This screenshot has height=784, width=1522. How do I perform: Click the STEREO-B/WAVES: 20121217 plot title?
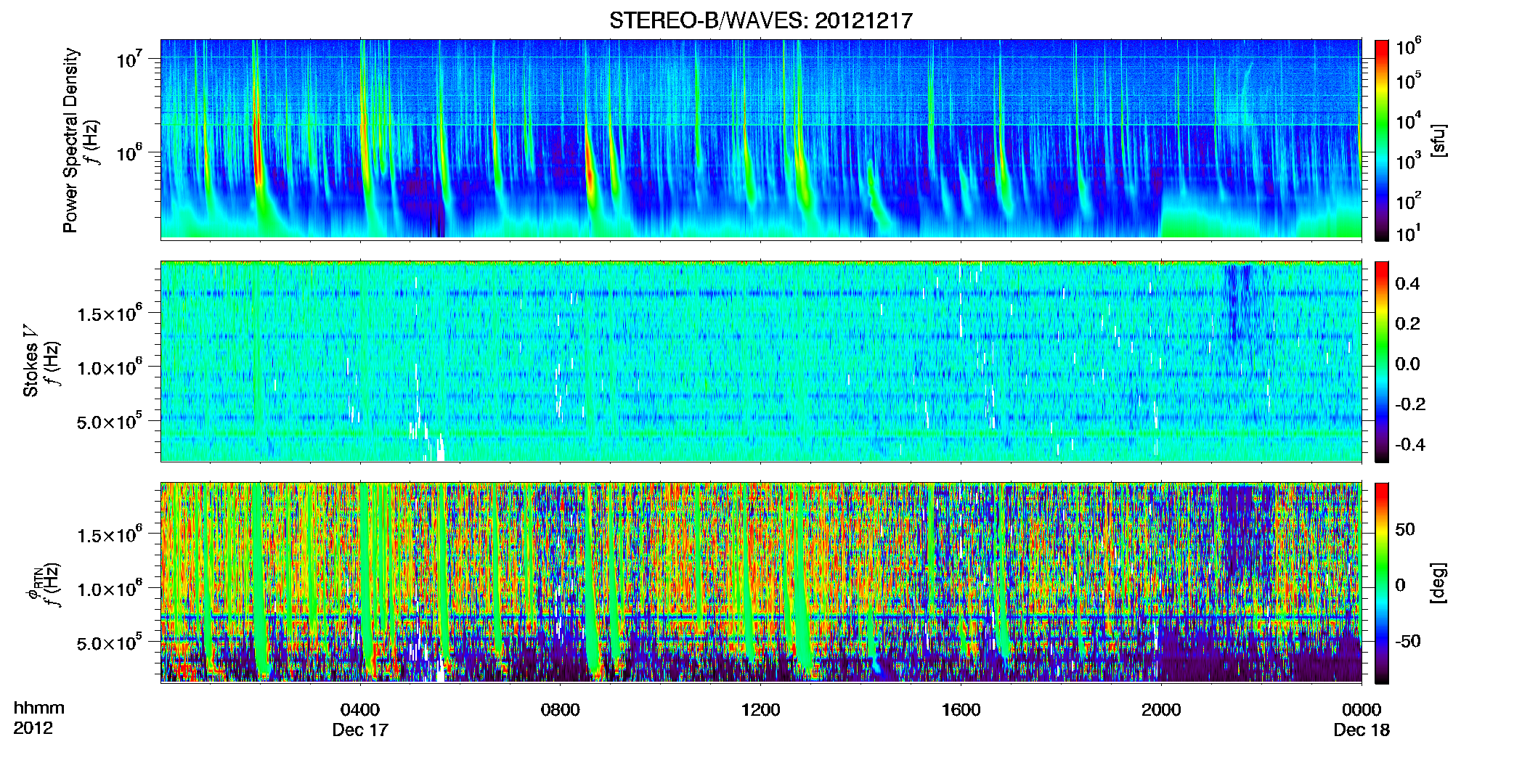[x=760, y=20]
